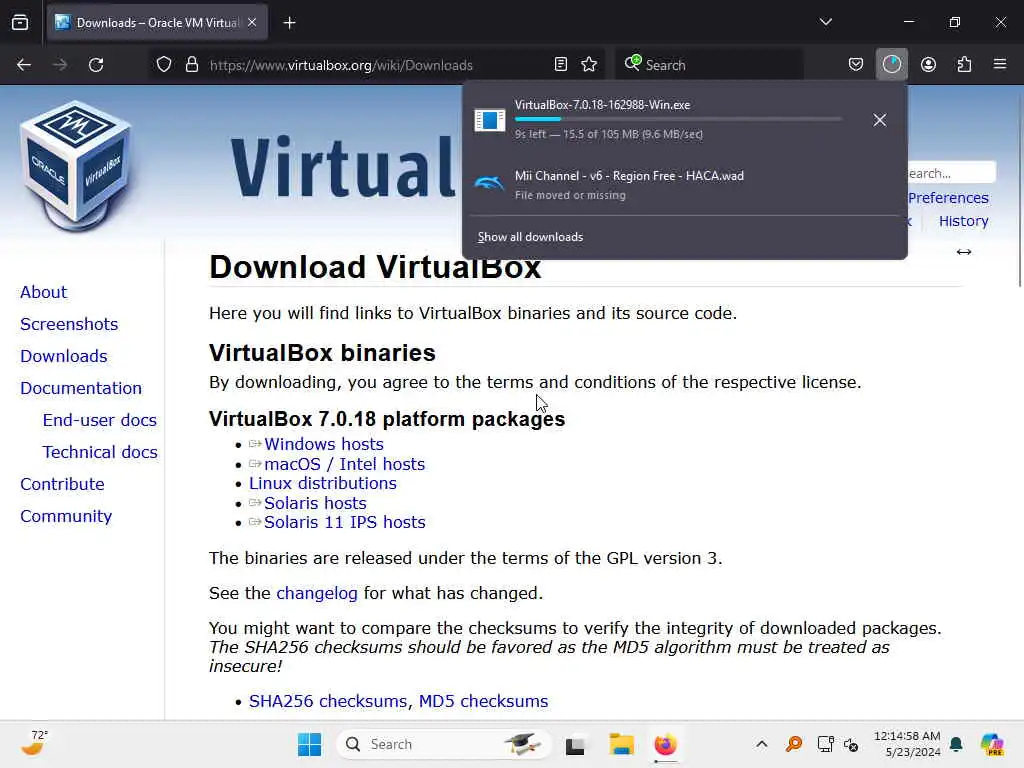This screenshot has width=1024, height=768.
Task: Click the double-arrow width toggle icon
Action: click(x=964, y=252)
